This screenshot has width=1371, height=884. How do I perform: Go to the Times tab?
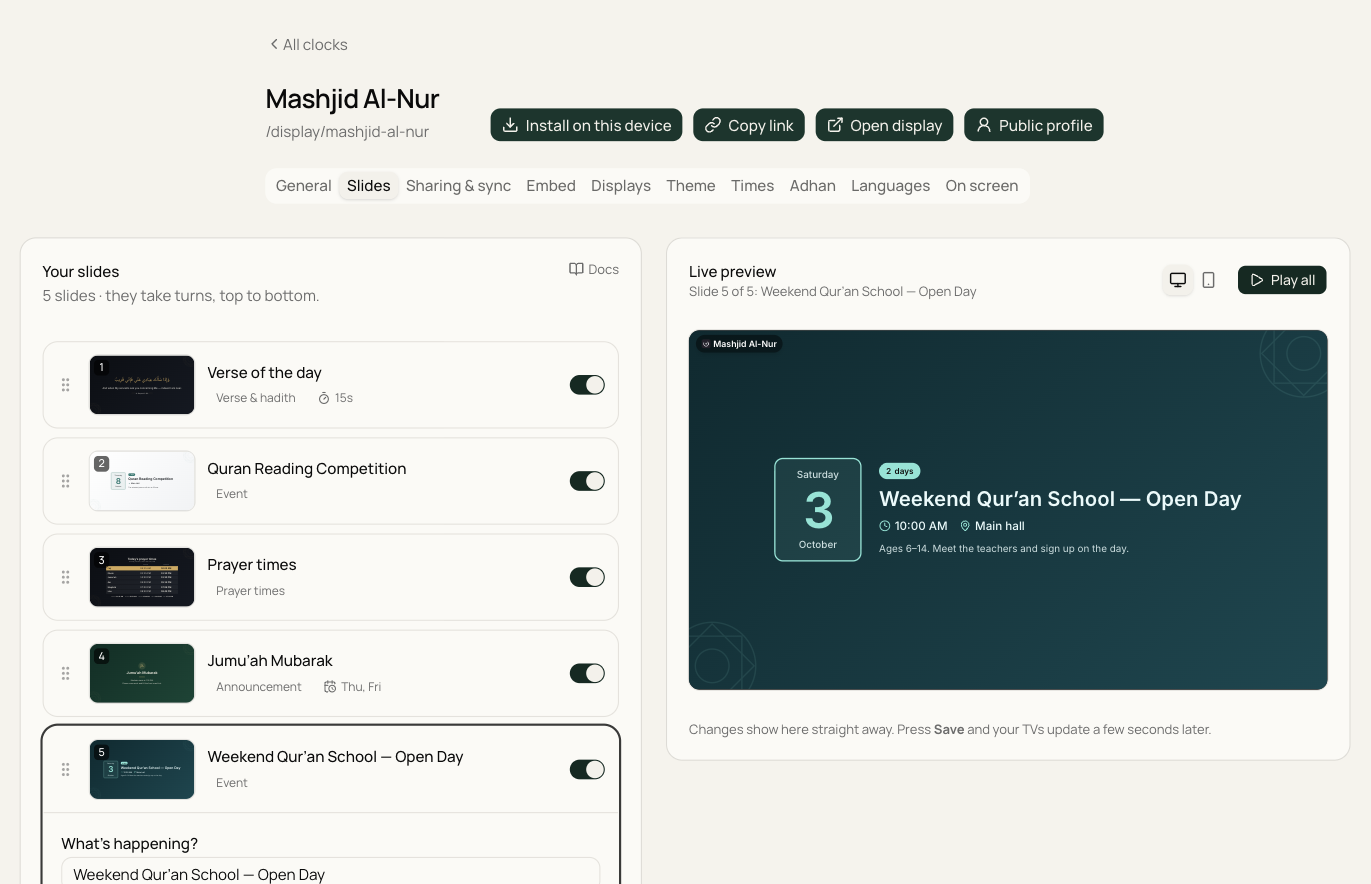click(x=753, y=185)
